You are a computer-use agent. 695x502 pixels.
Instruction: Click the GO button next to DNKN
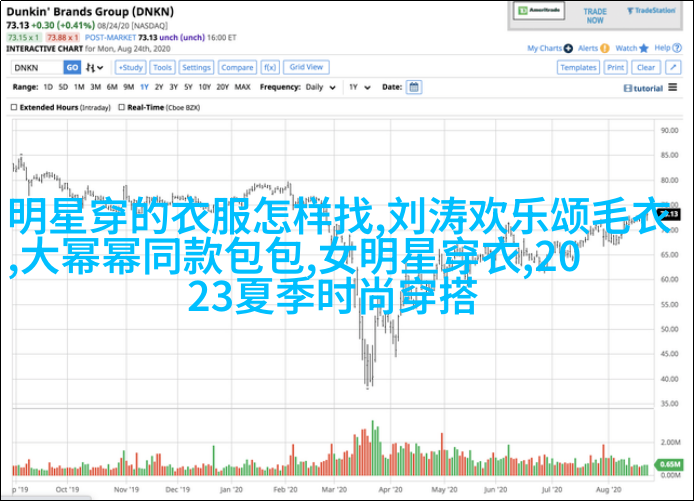[72, 68]
